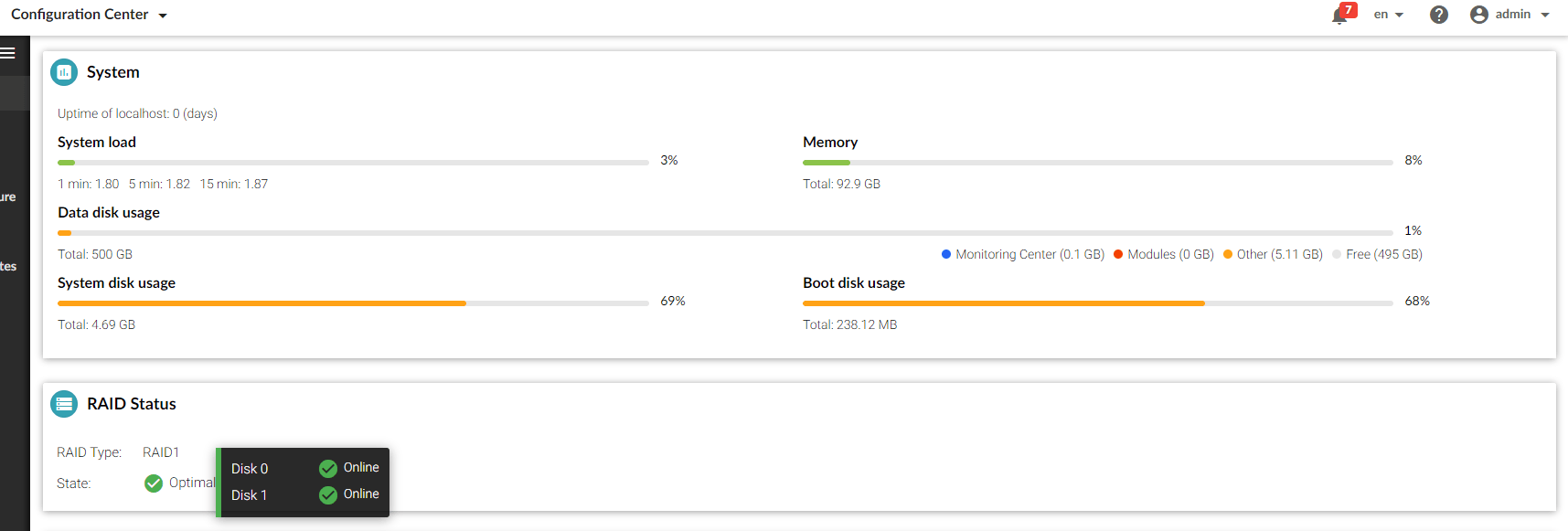
Task: Click the Disk 1 Online checkmark
Action: (x=328, y=494)
